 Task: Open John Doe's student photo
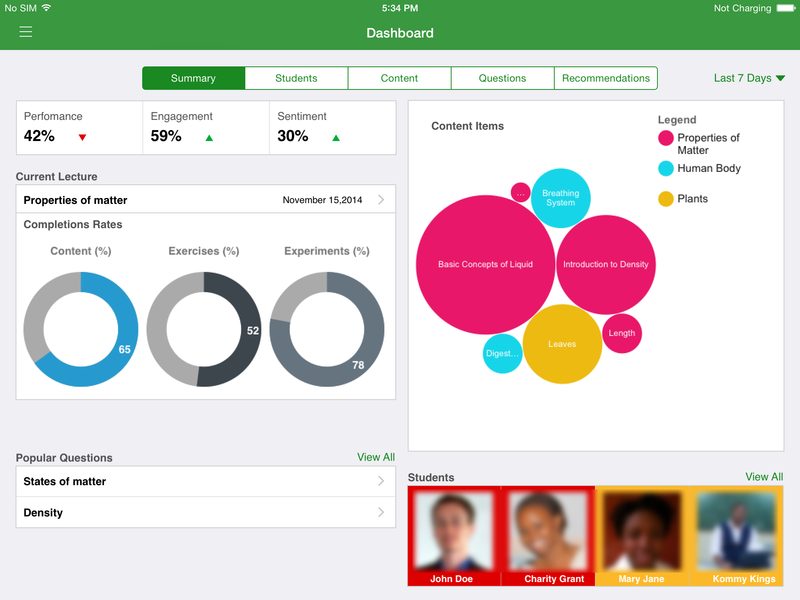click(x=454, y=531)
